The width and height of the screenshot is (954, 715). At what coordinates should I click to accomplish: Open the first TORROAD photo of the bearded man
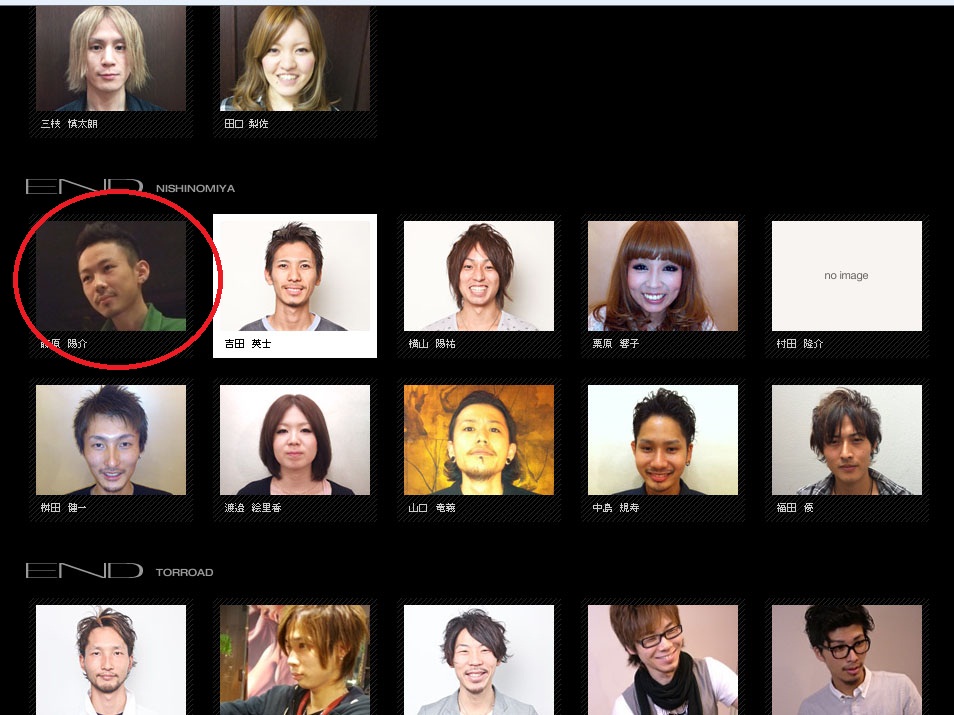coord(111,660)
